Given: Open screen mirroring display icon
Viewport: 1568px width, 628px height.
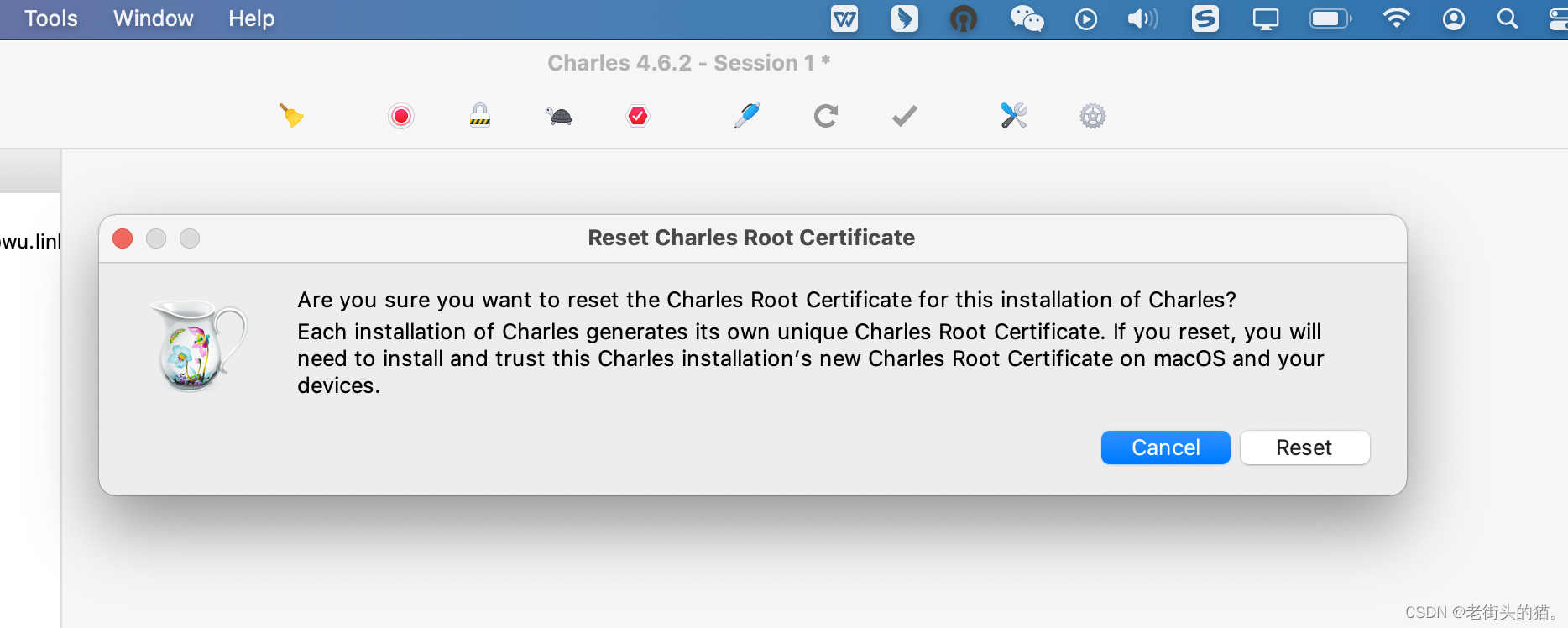Looking at the screenshot, I should click(1266, 18).
